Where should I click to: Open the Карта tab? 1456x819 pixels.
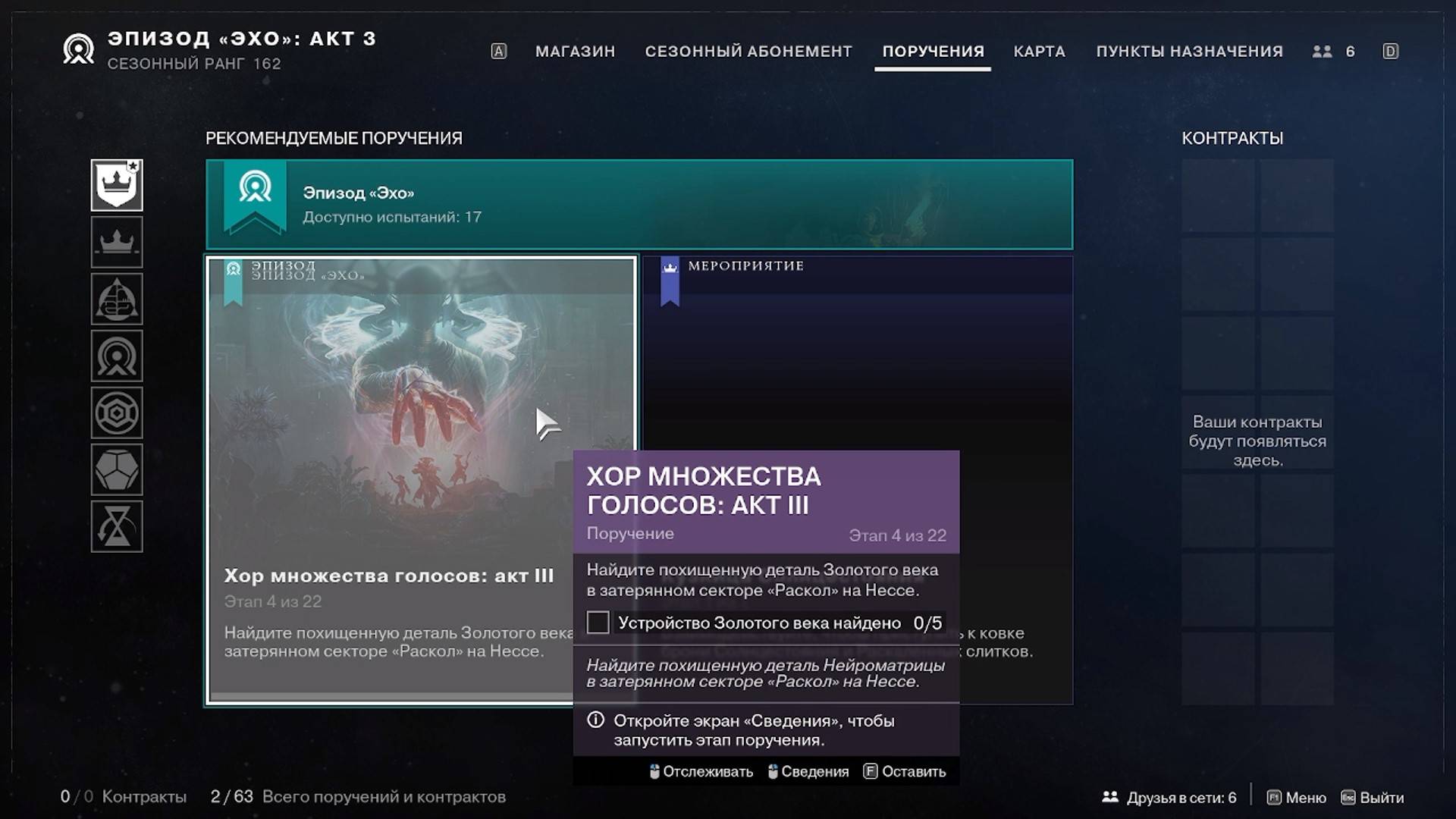pyautogui.click(x=1039, y=52)
